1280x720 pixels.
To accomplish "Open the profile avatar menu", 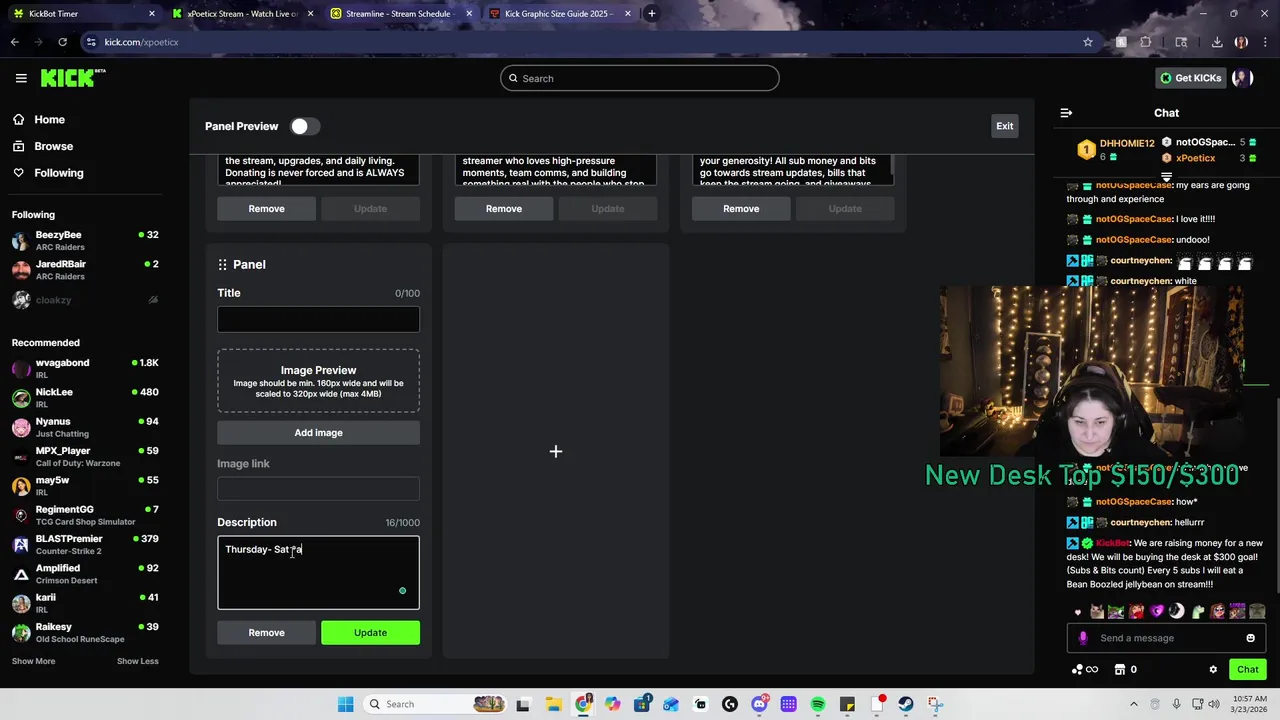I will tap(1242, 78).
